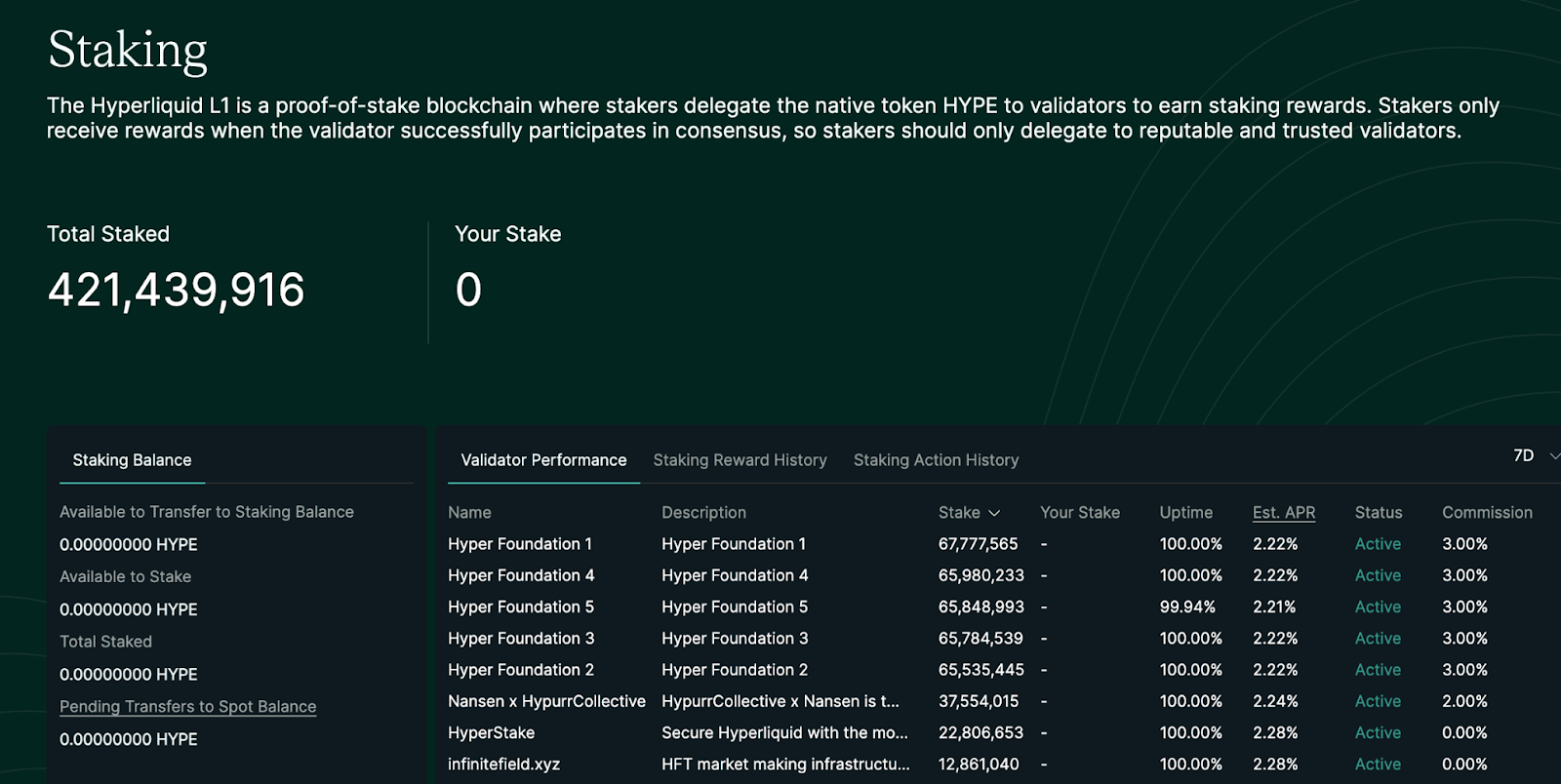This screenshot has width=1561, height=784.
Task: Click Active status for Hyper Foundation 5
Action: (x=1378, y=608)
